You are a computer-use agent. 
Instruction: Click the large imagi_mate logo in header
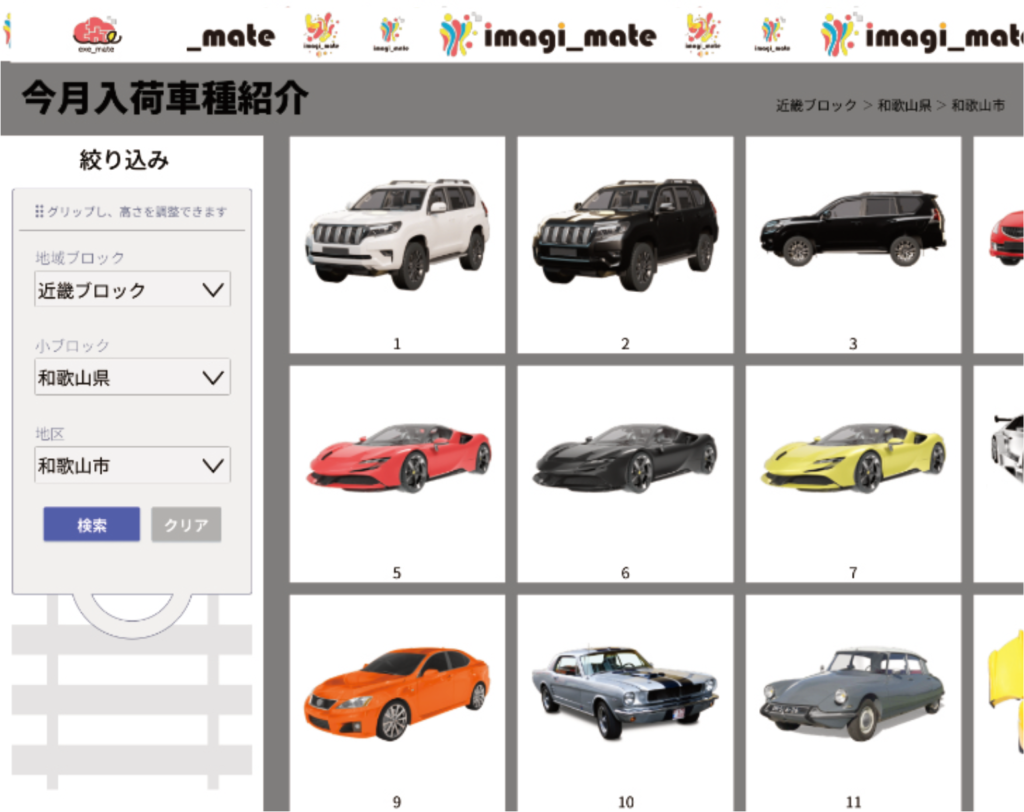pos(548,36)
